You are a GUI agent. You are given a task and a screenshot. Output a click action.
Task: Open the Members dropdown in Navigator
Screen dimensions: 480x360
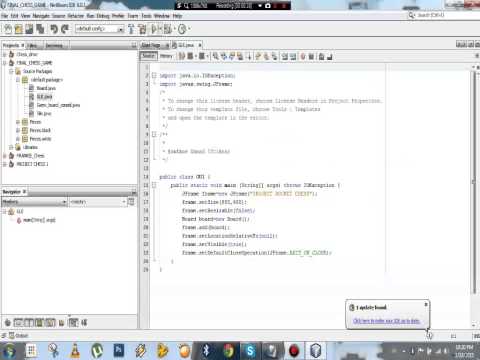[x=34, y=202]
